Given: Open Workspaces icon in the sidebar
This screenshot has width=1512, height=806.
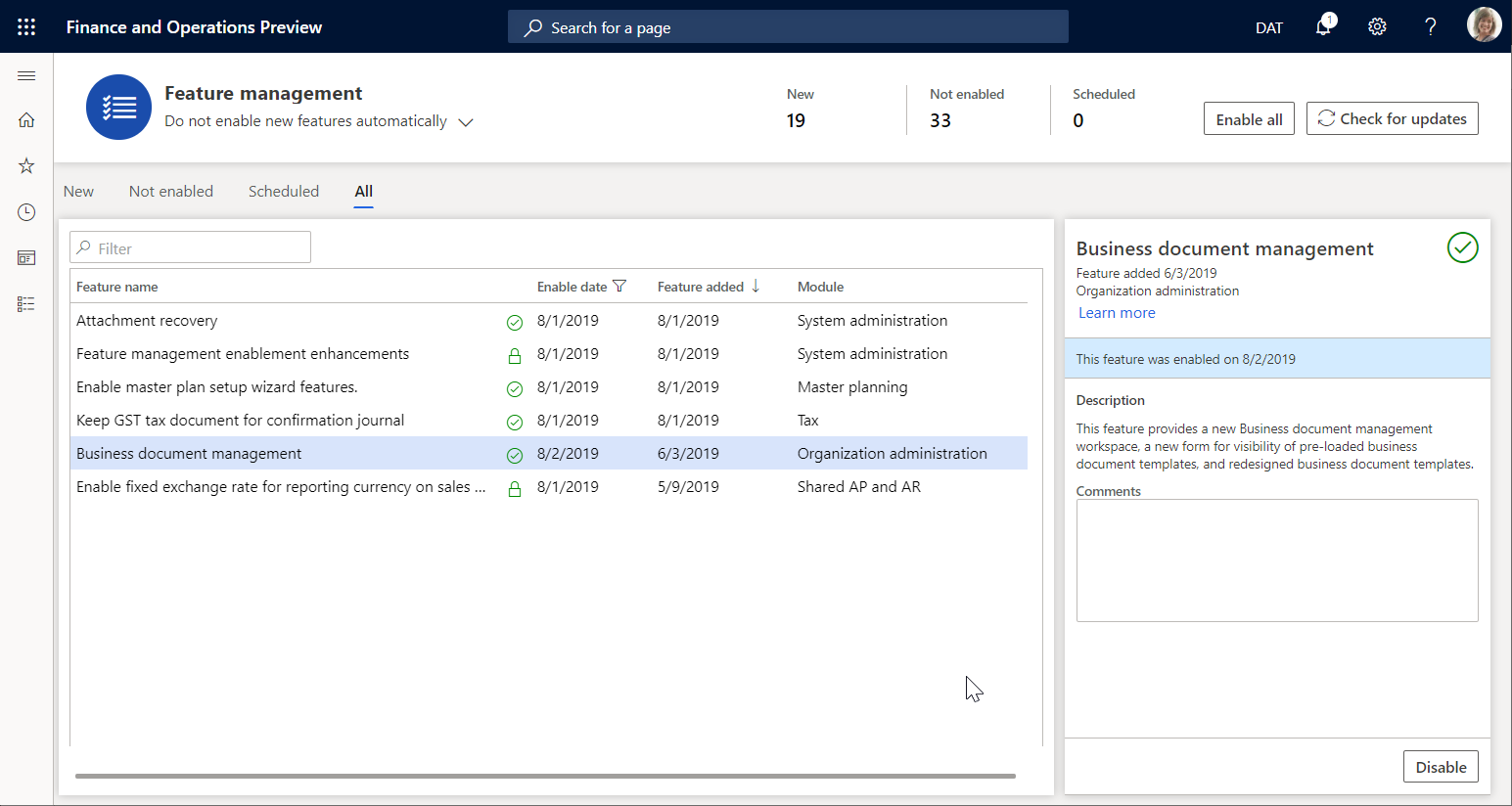Looking at the screenshot, I should coord(26,258).
